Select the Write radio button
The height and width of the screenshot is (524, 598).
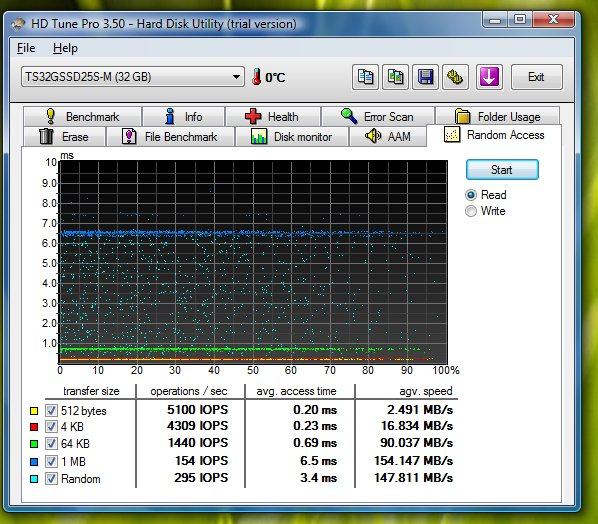[471, 211]
